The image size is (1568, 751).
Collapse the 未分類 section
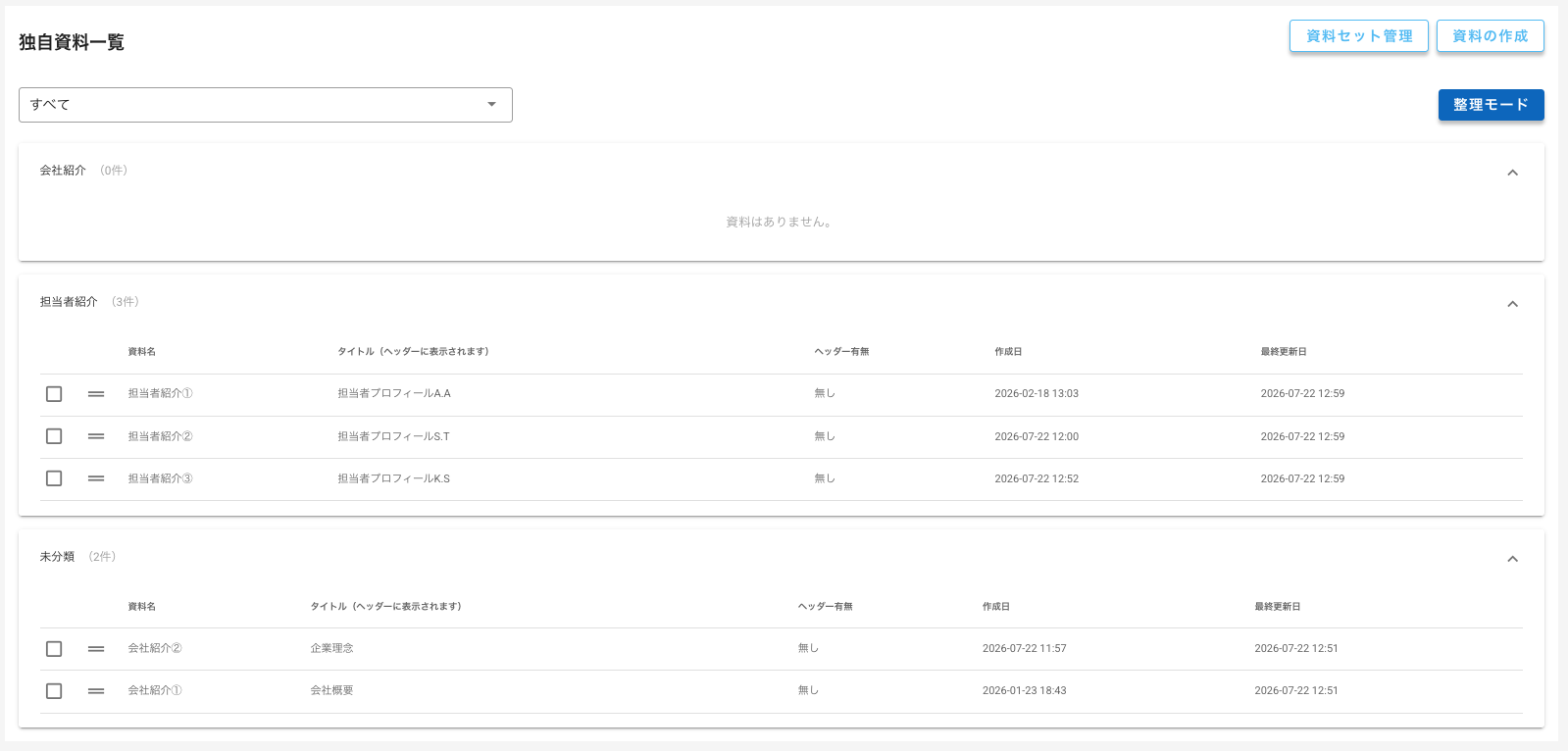click(x=1512, y=559)
